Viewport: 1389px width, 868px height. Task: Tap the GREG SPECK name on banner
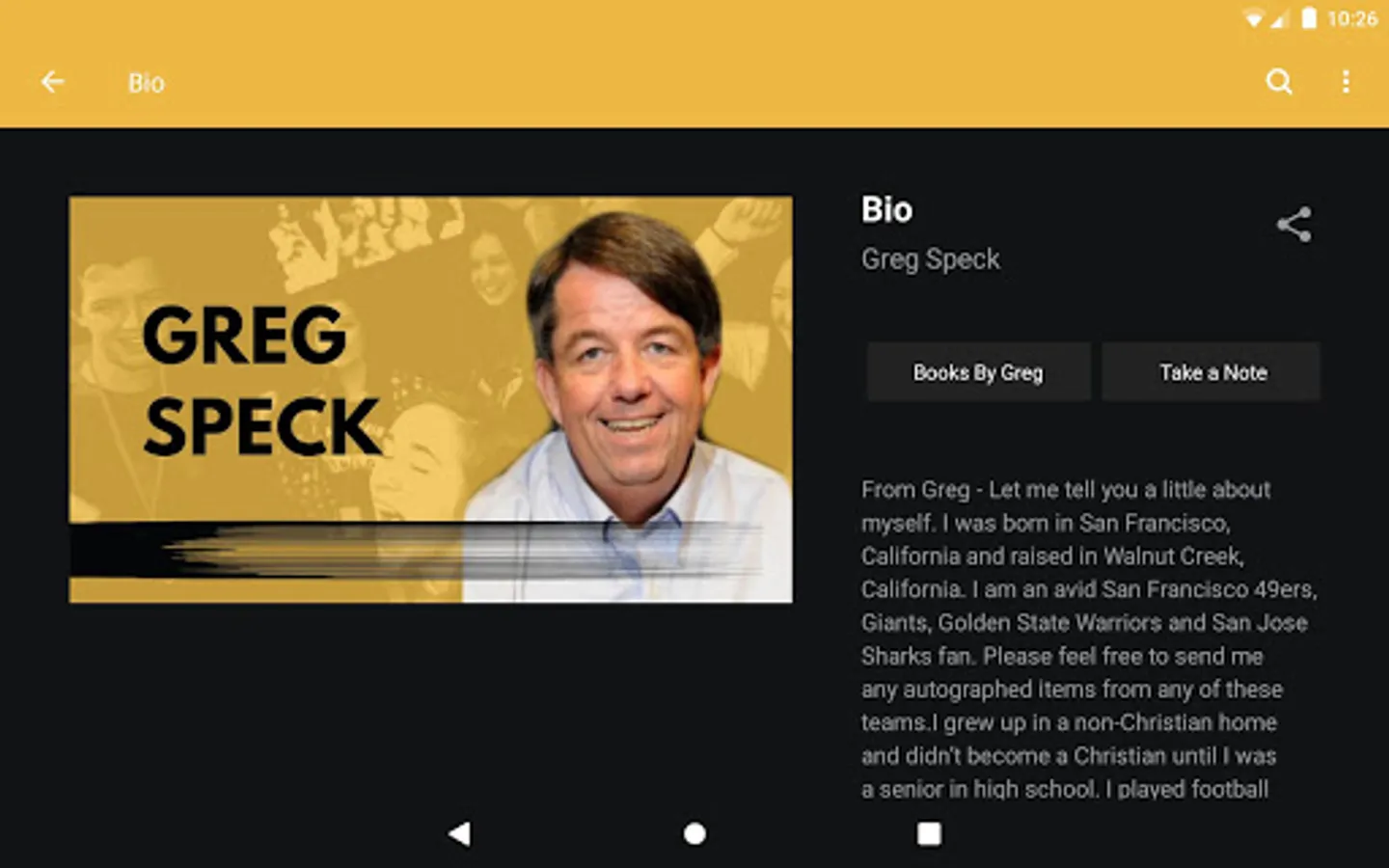point(260,380)
